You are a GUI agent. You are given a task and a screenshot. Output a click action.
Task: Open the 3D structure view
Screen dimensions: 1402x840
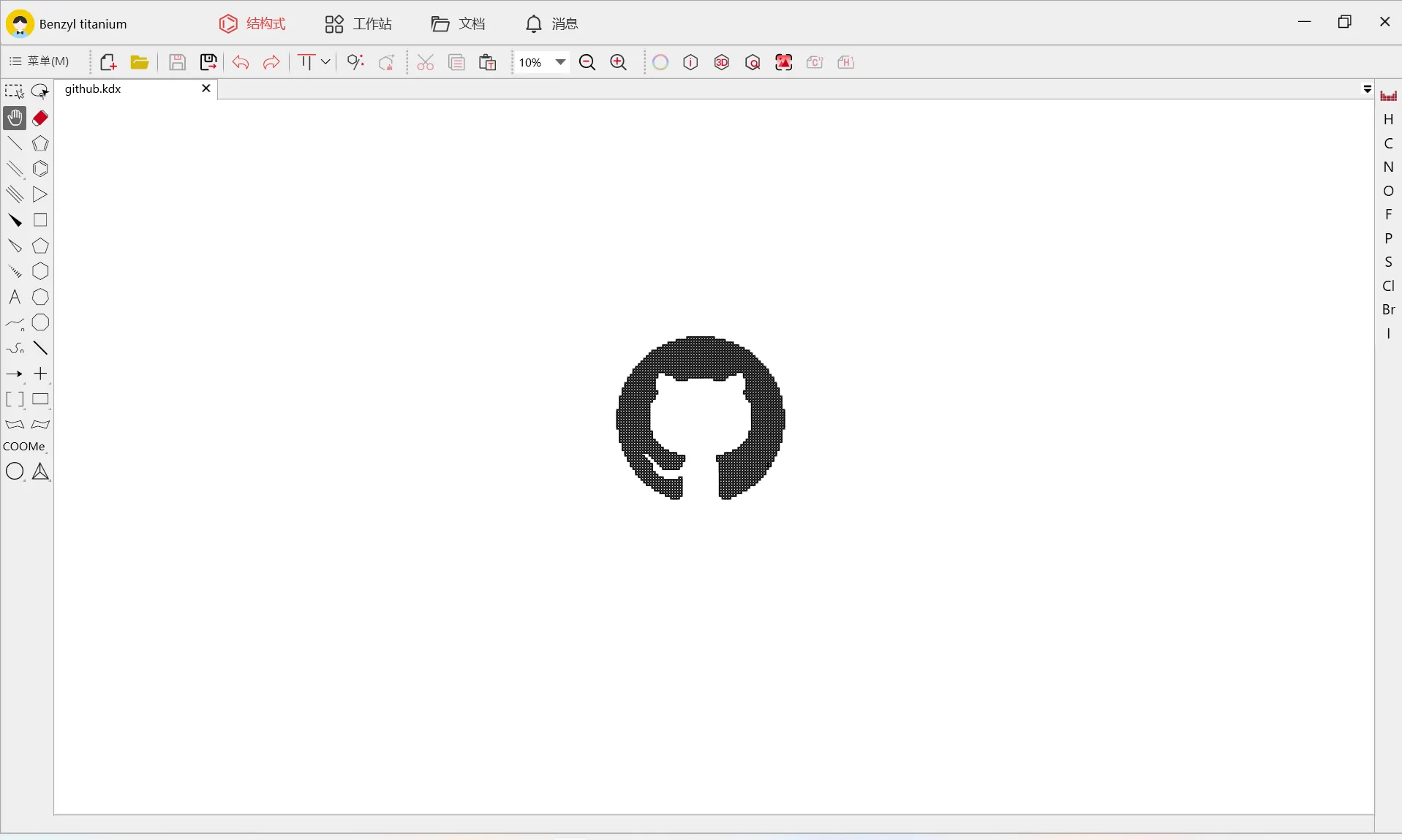721,62
